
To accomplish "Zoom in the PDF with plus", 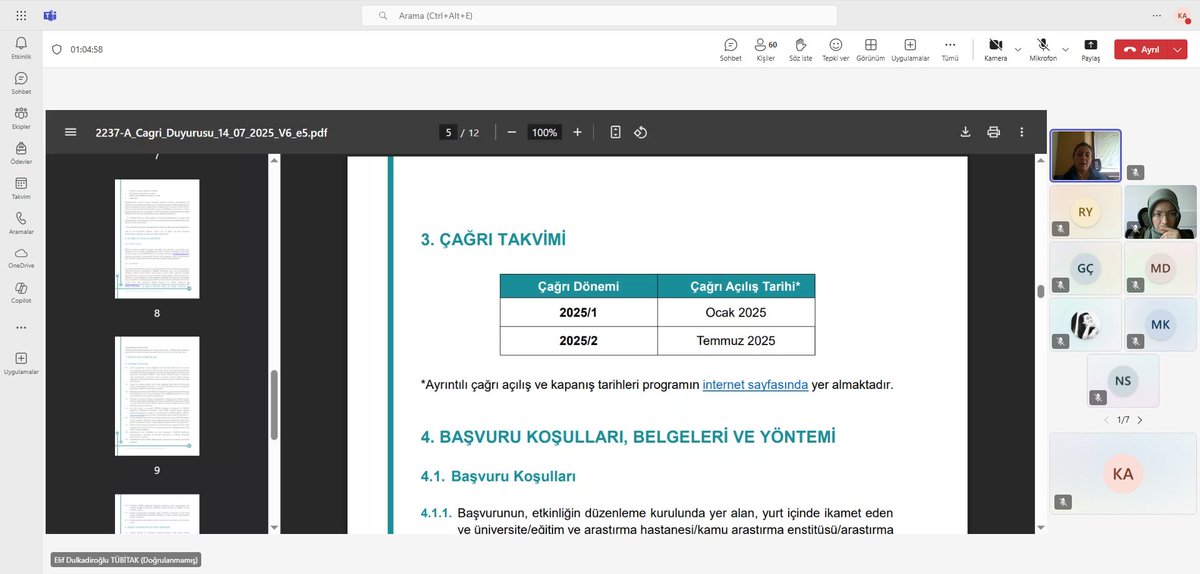I will pyautogui.click(x=577, y=132).
